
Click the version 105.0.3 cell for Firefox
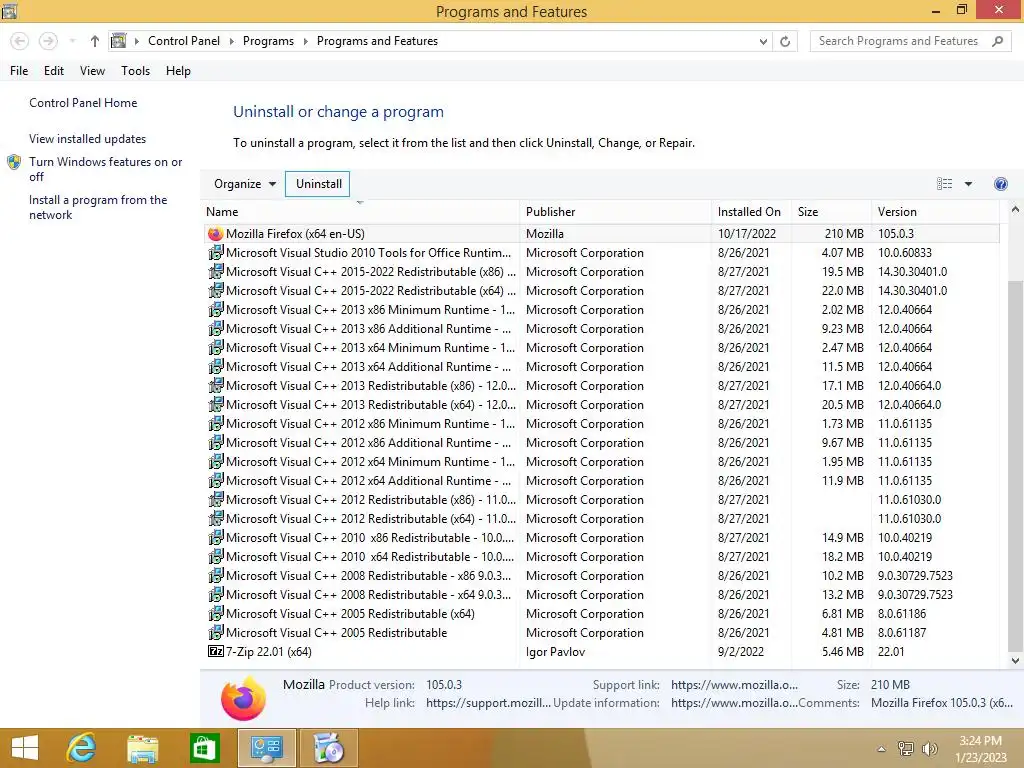coord(896,234)
